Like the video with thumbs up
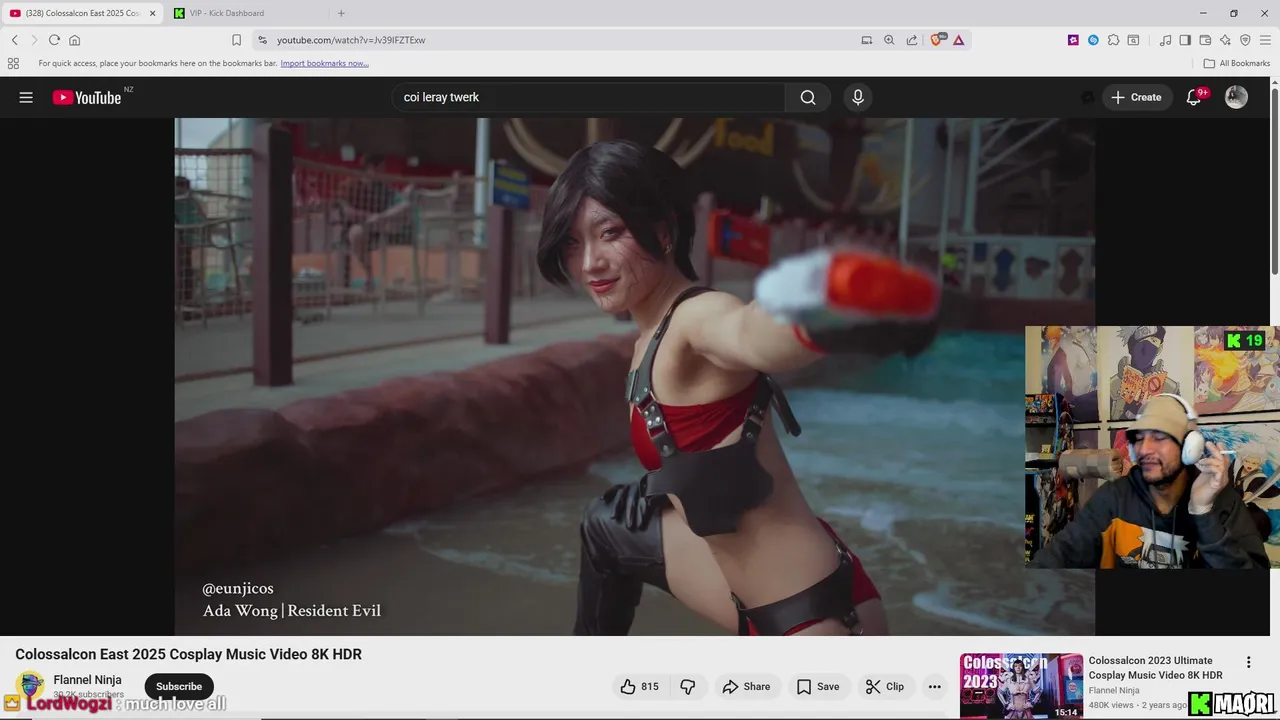The width and height of the screenshot is (1280, 720). (x=639, y=686)
